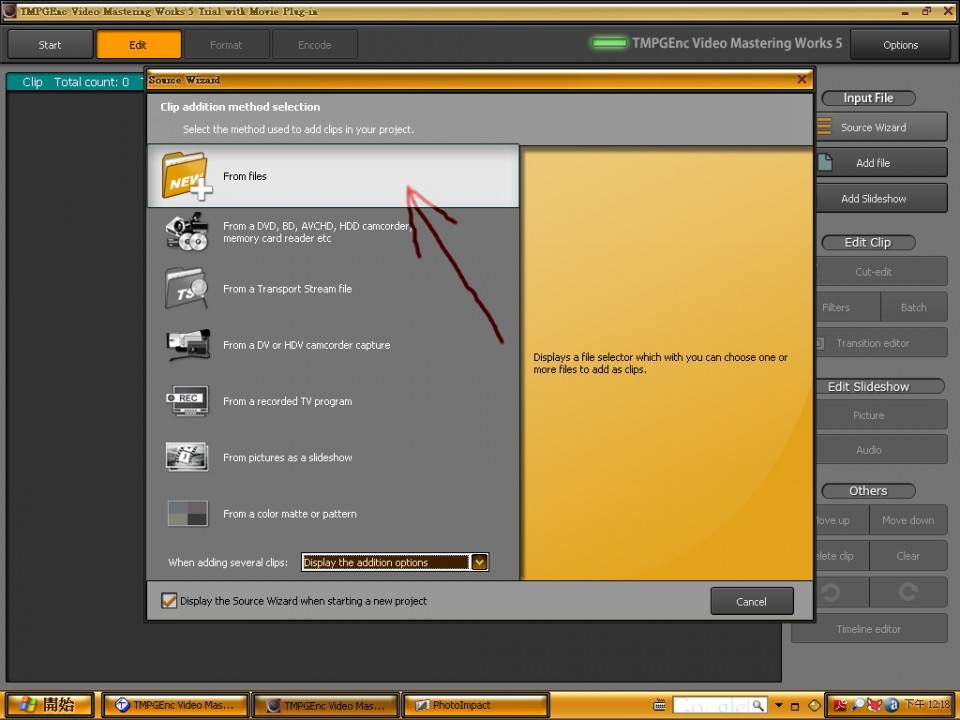Choose the DVD, BD, AVCHD camcorder source icon
Image resolution: width=960 pixels, height=720 pixels.
click(x=187, y=232)
